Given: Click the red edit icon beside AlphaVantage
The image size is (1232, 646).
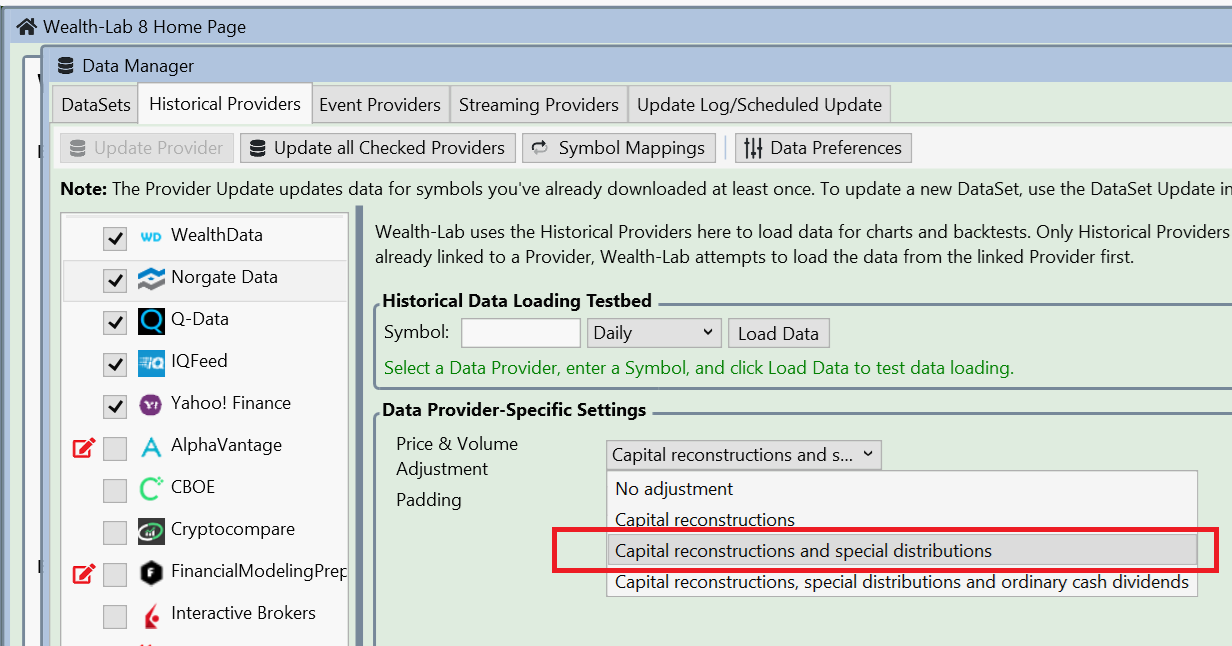Looking at the screenshot, I should pyautogui.click(x=84, y=447).
